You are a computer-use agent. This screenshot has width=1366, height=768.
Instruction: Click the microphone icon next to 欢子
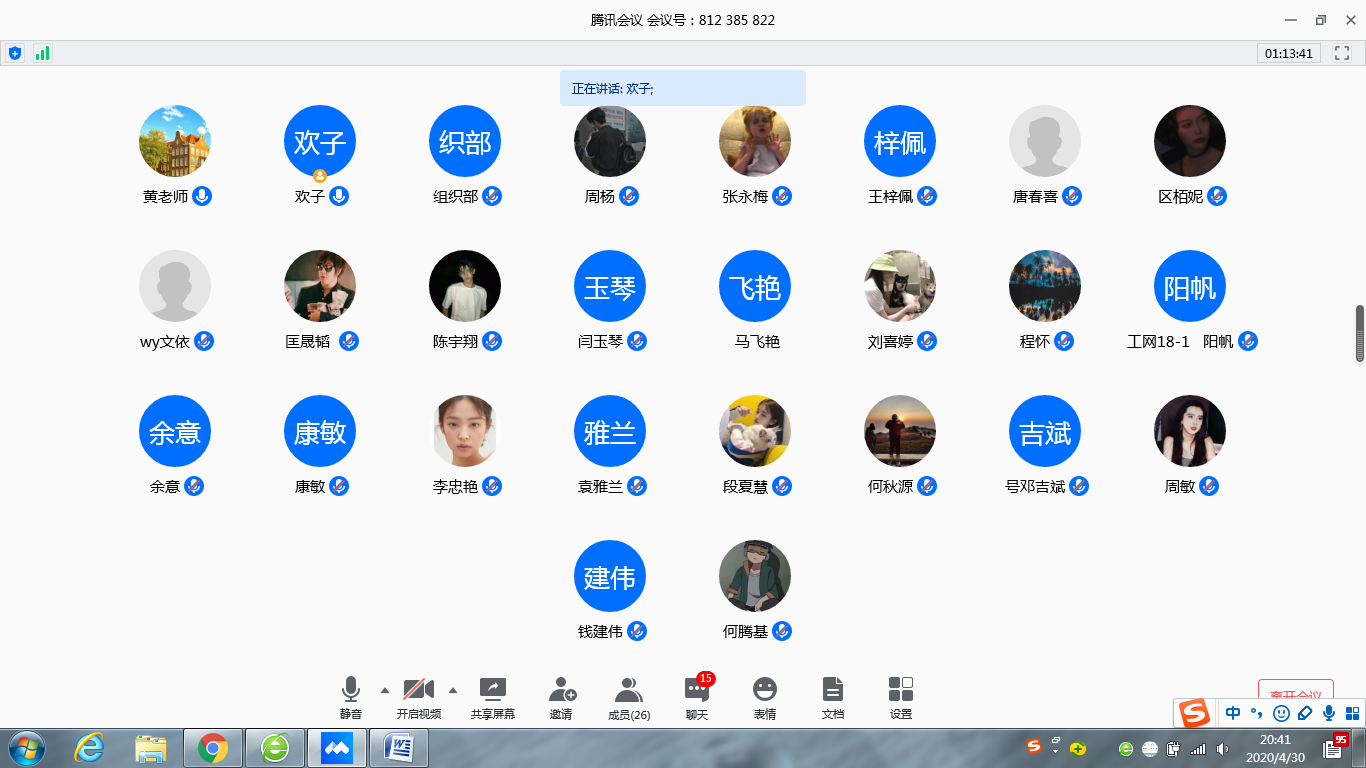click(x=339, y=197)
